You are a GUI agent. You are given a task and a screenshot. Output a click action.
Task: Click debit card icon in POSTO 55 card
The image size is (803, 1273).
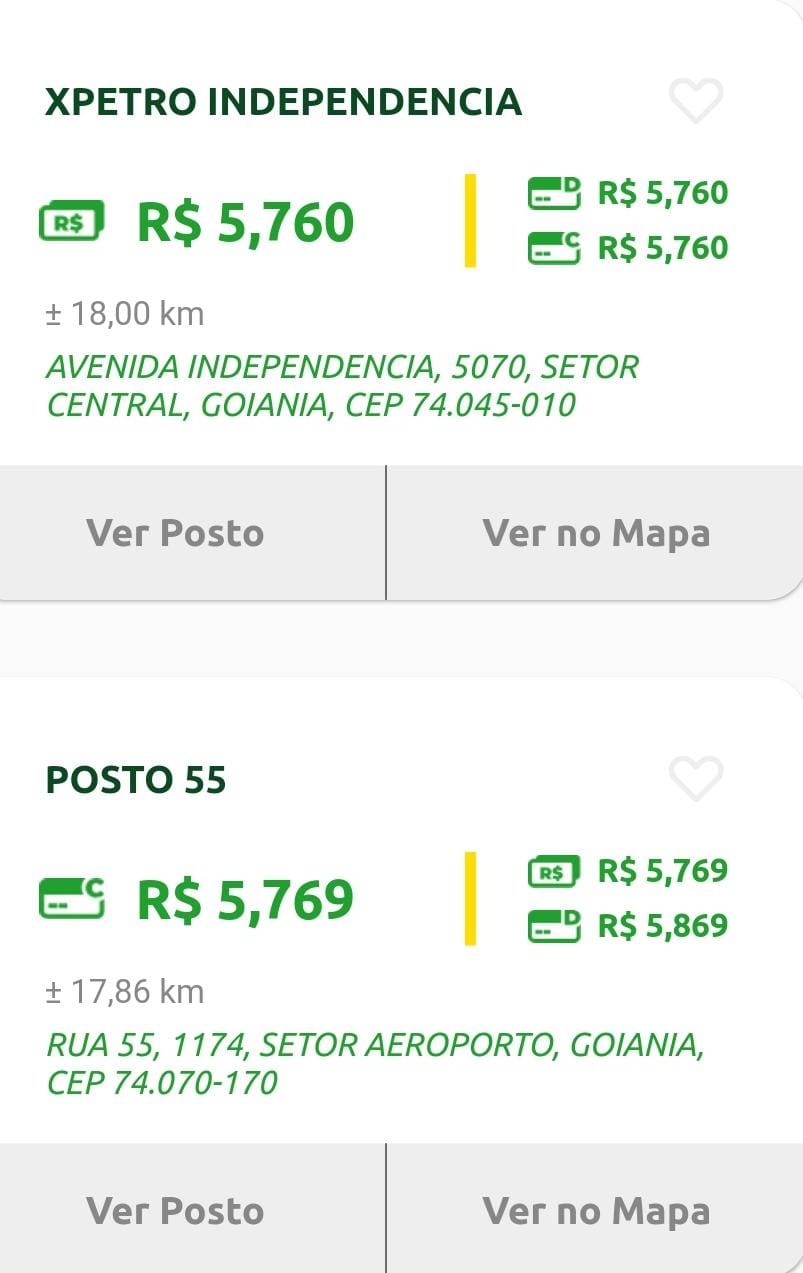pyautogui.click(x=554, y=925)
